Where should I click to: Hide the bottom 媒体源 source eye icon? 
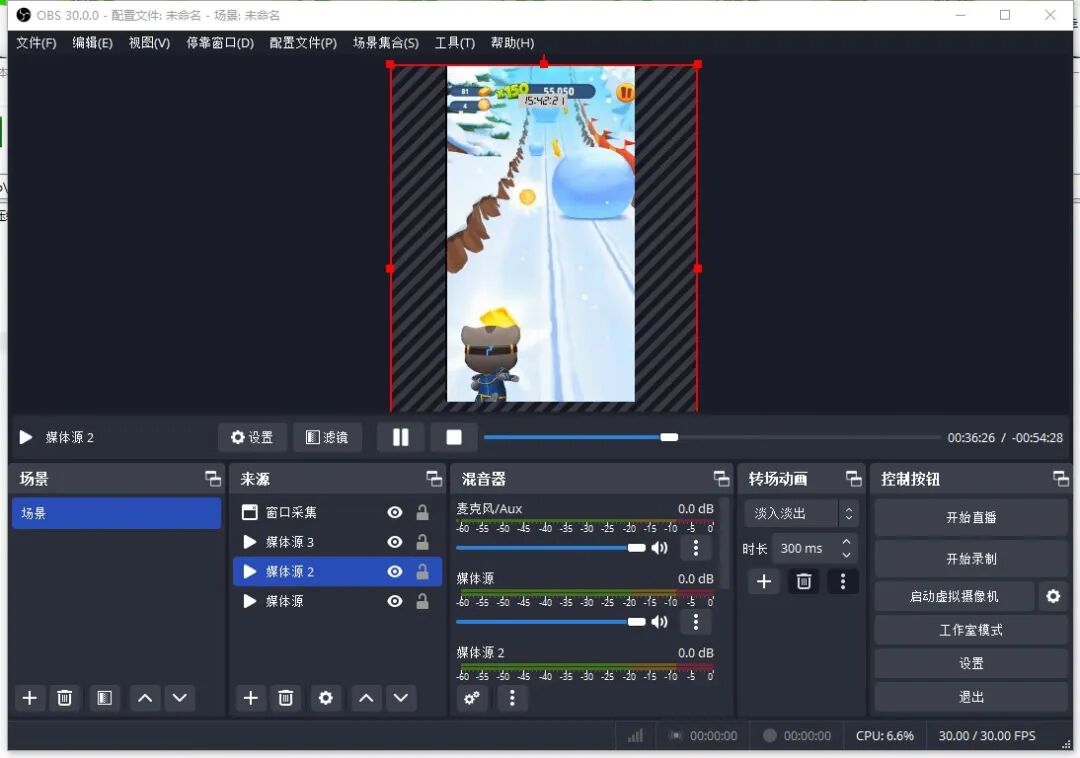point(395,601)
